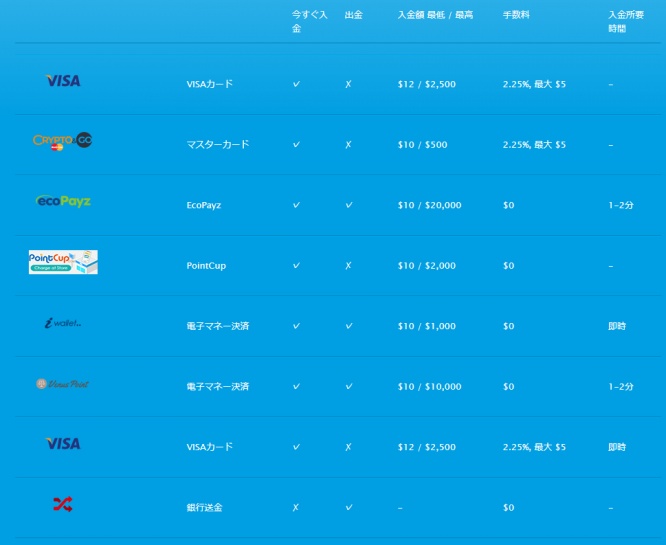Viewport: 666px width, 545px height.
Task: Click the first row's VISA logo
Action: 63,81
